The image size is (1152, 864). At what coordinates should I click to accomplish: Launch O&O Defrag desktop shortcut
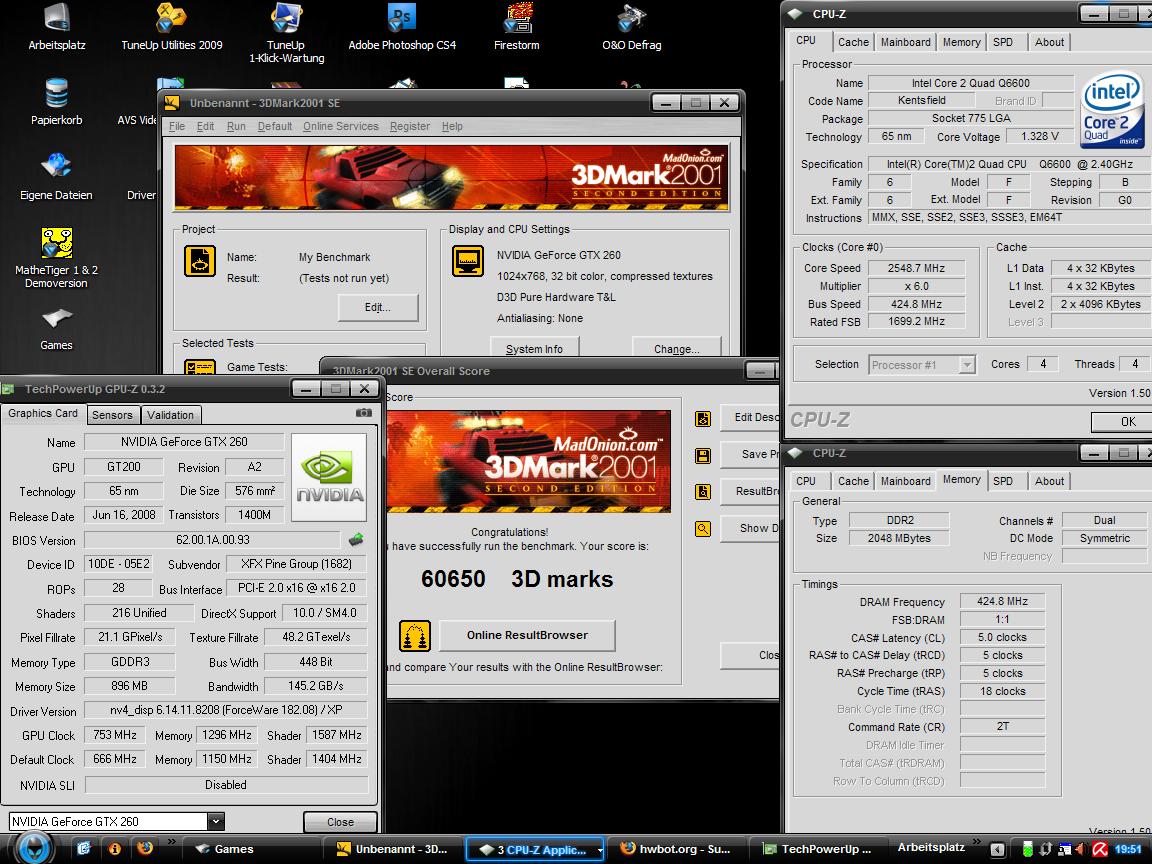tap(631, 26)
